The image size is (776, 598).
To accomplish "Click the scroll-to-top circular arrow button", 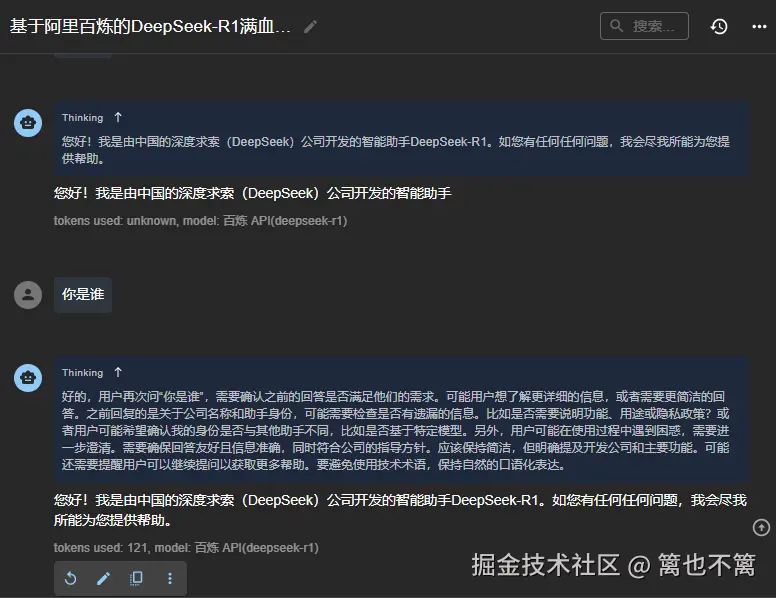I will 761,527.
